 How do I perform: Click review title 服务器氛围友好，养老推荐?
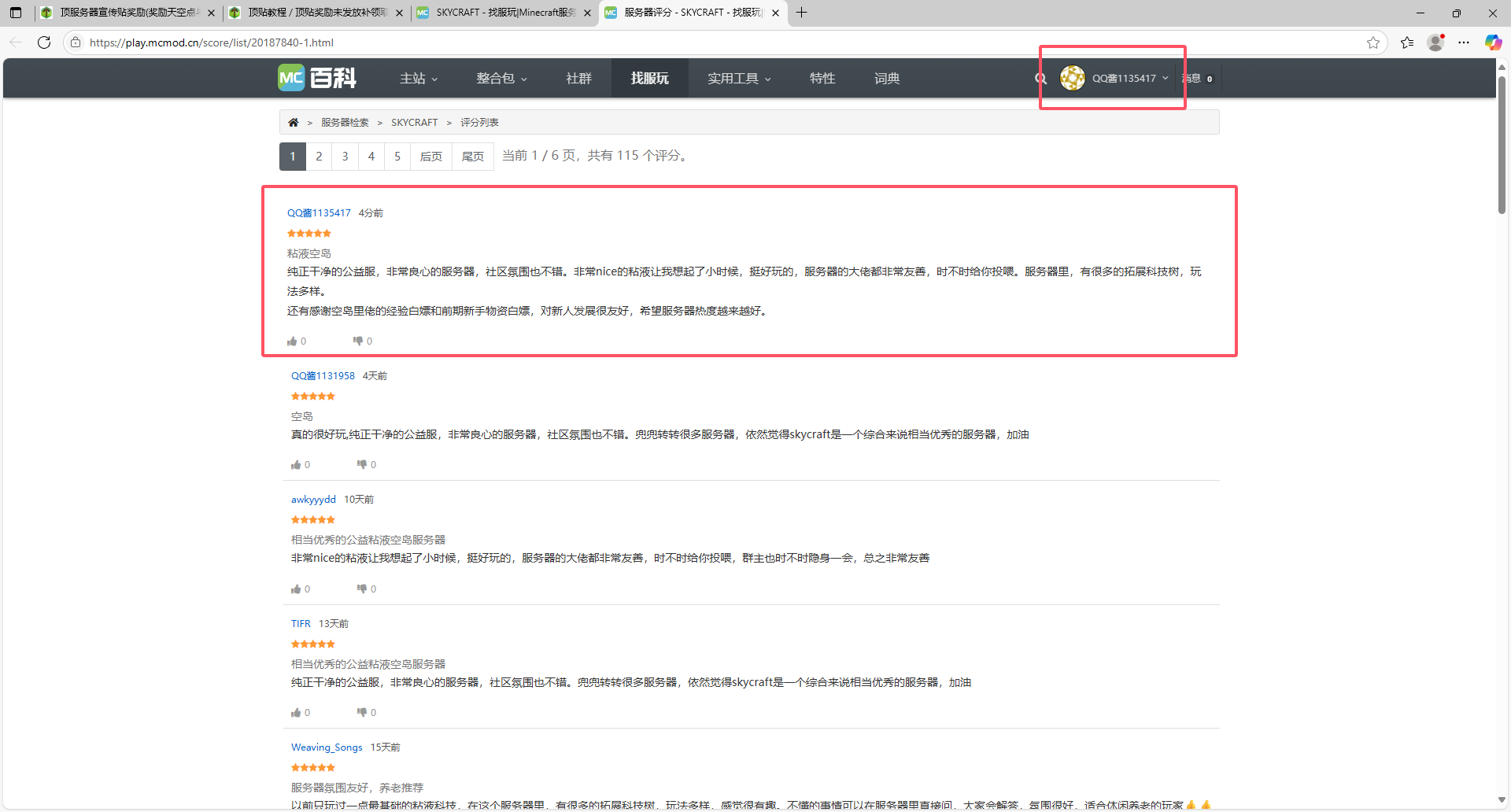(x=357, y=788)
